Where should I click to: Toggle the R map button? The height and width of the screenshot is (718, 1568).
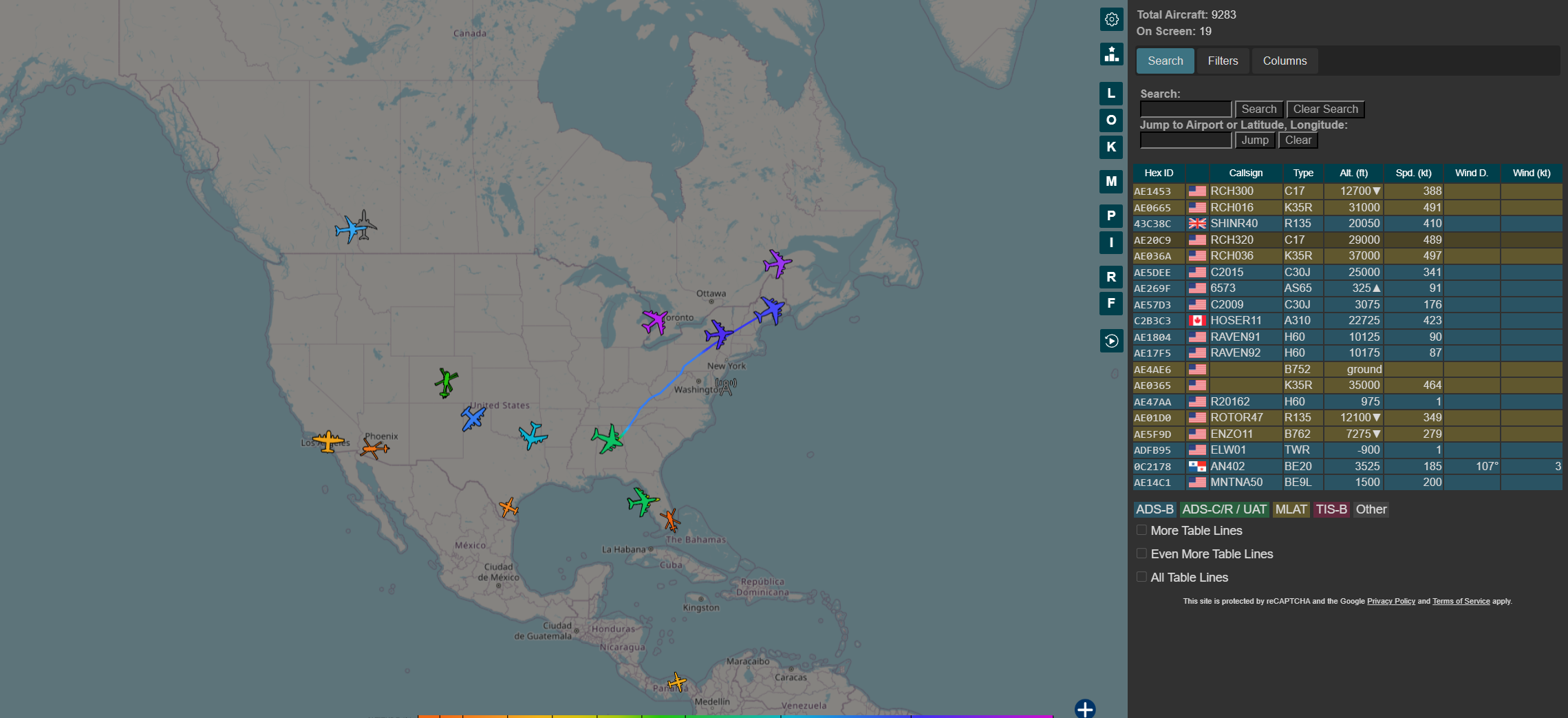pyautogui.click(x=1111, y=277)
